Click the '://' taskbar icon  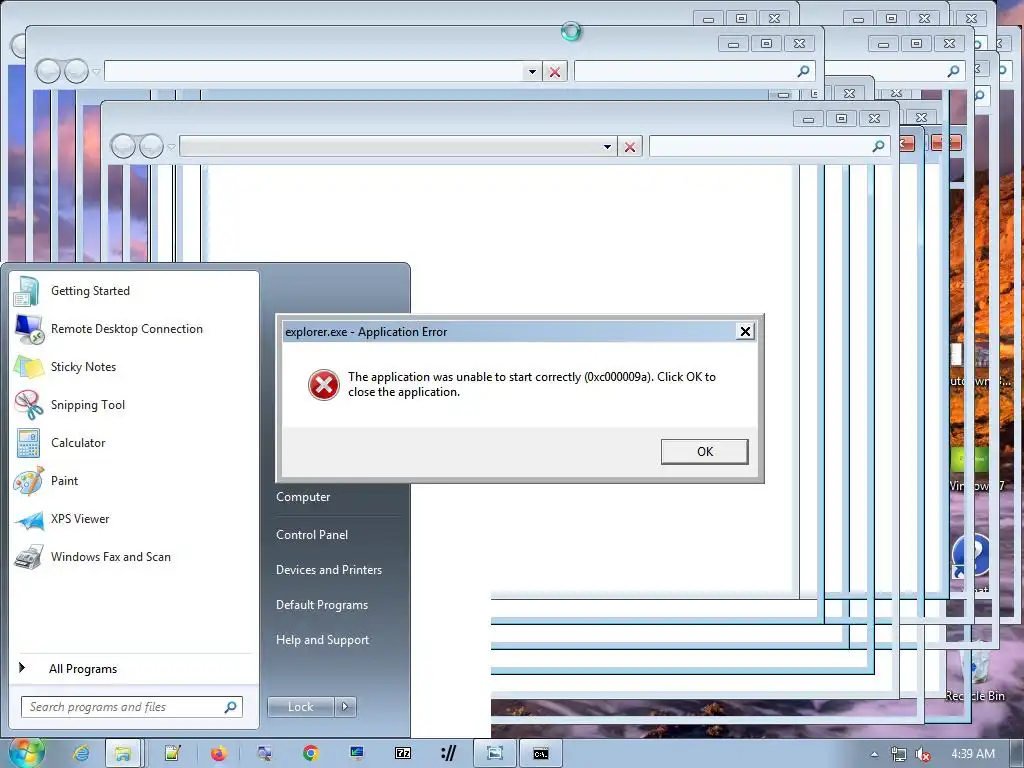(449, 754)
